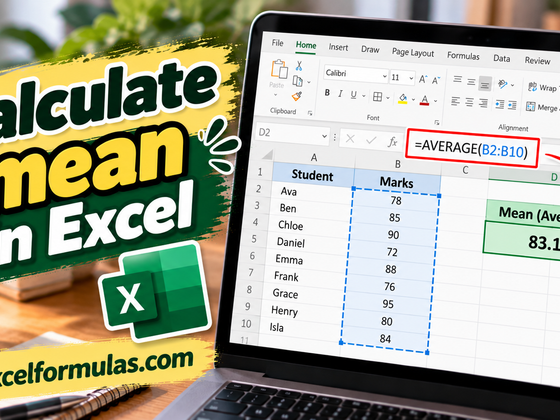This screenshot has height=420, width=560.
Task: Select the cell with value 72
Action: 392,252
